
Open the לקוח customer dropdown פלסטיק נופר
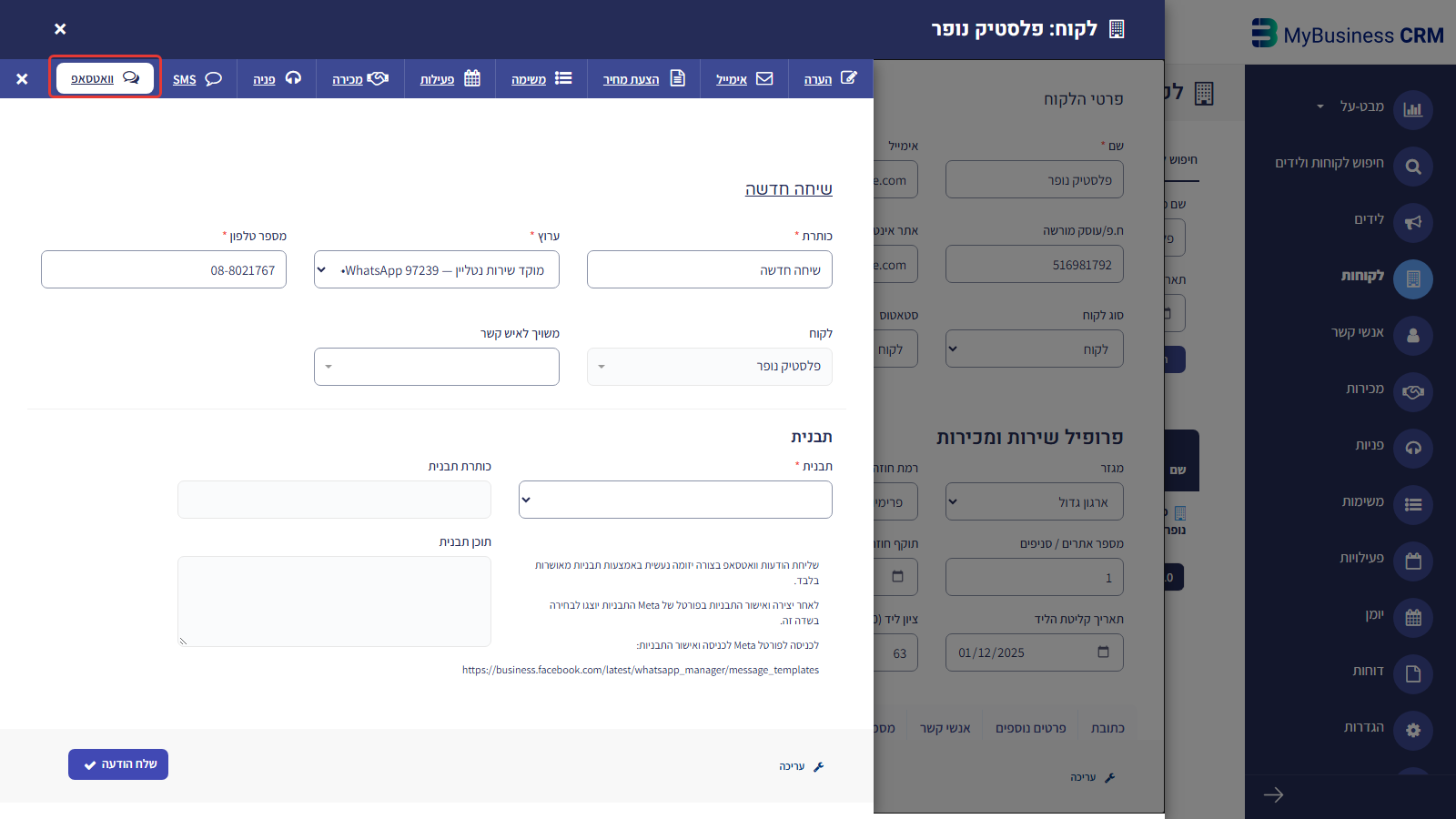(710, 367)
